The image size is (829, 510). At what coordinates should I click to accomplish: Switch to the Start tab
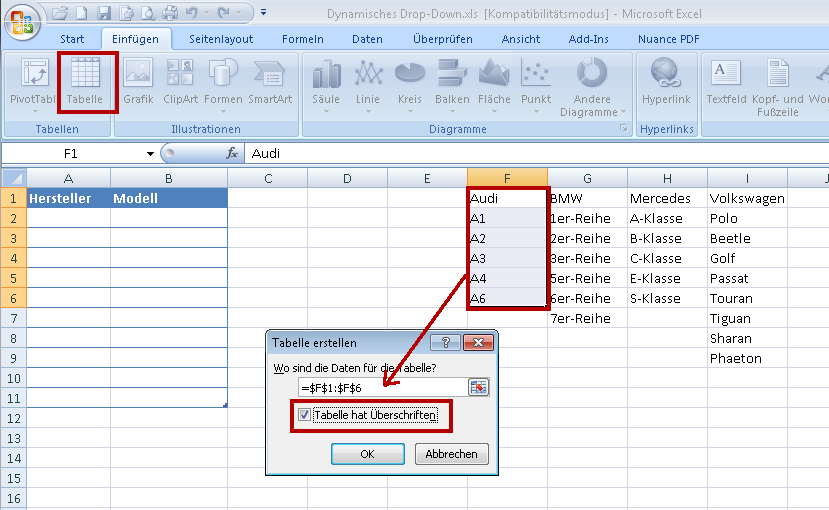tap(72, 39)
